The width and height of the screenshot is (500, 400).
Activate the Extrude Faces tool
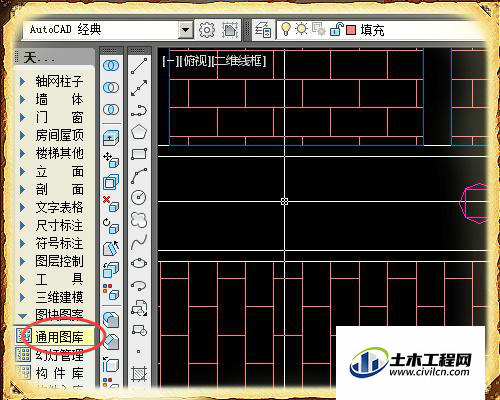pos(111,138)
